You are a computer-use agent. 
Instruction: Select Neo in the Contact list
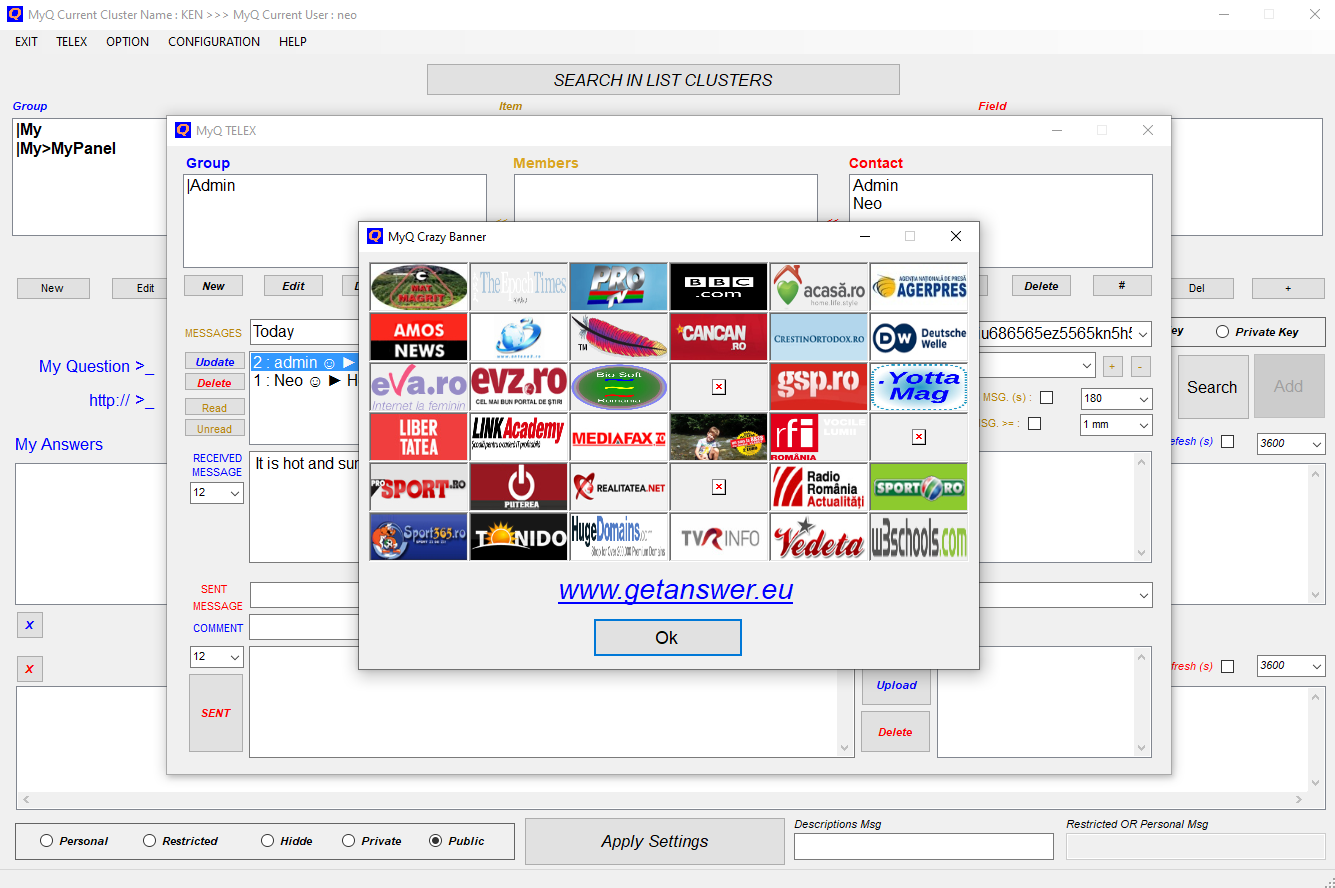coord(868,204)
